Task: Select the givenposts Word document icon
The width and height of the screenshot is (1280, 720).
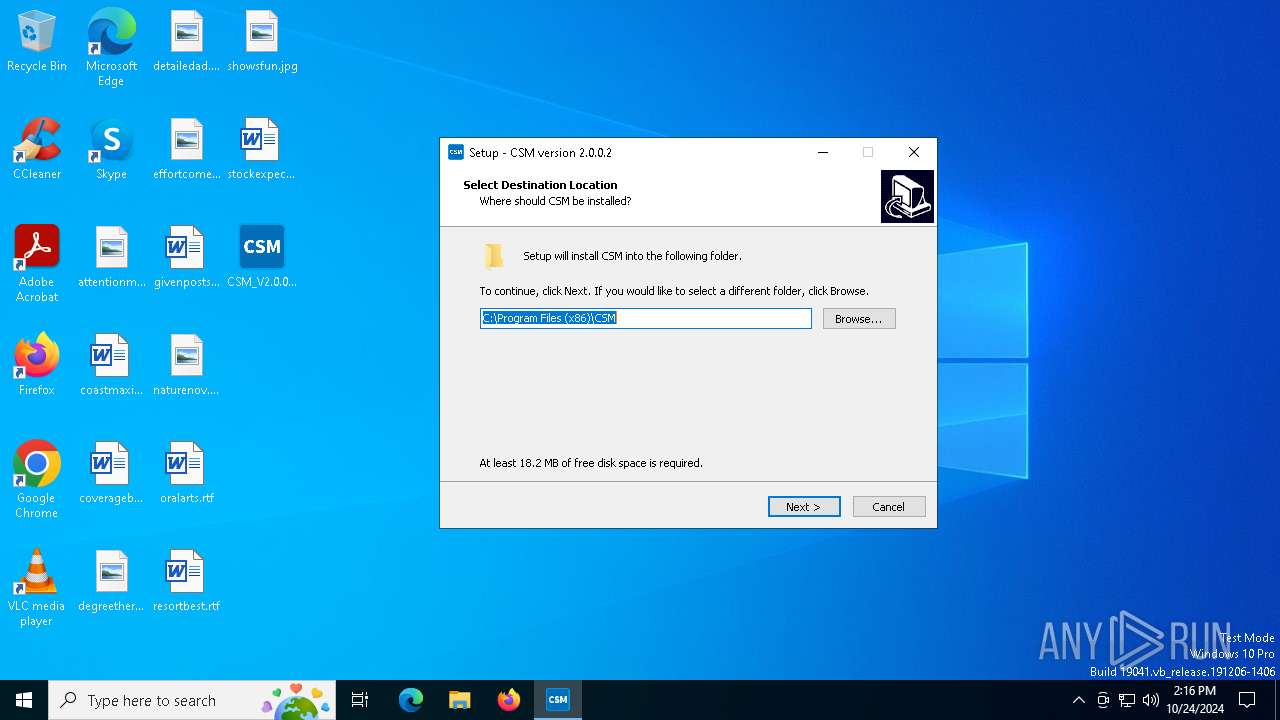Action: [x=186, y=257]
